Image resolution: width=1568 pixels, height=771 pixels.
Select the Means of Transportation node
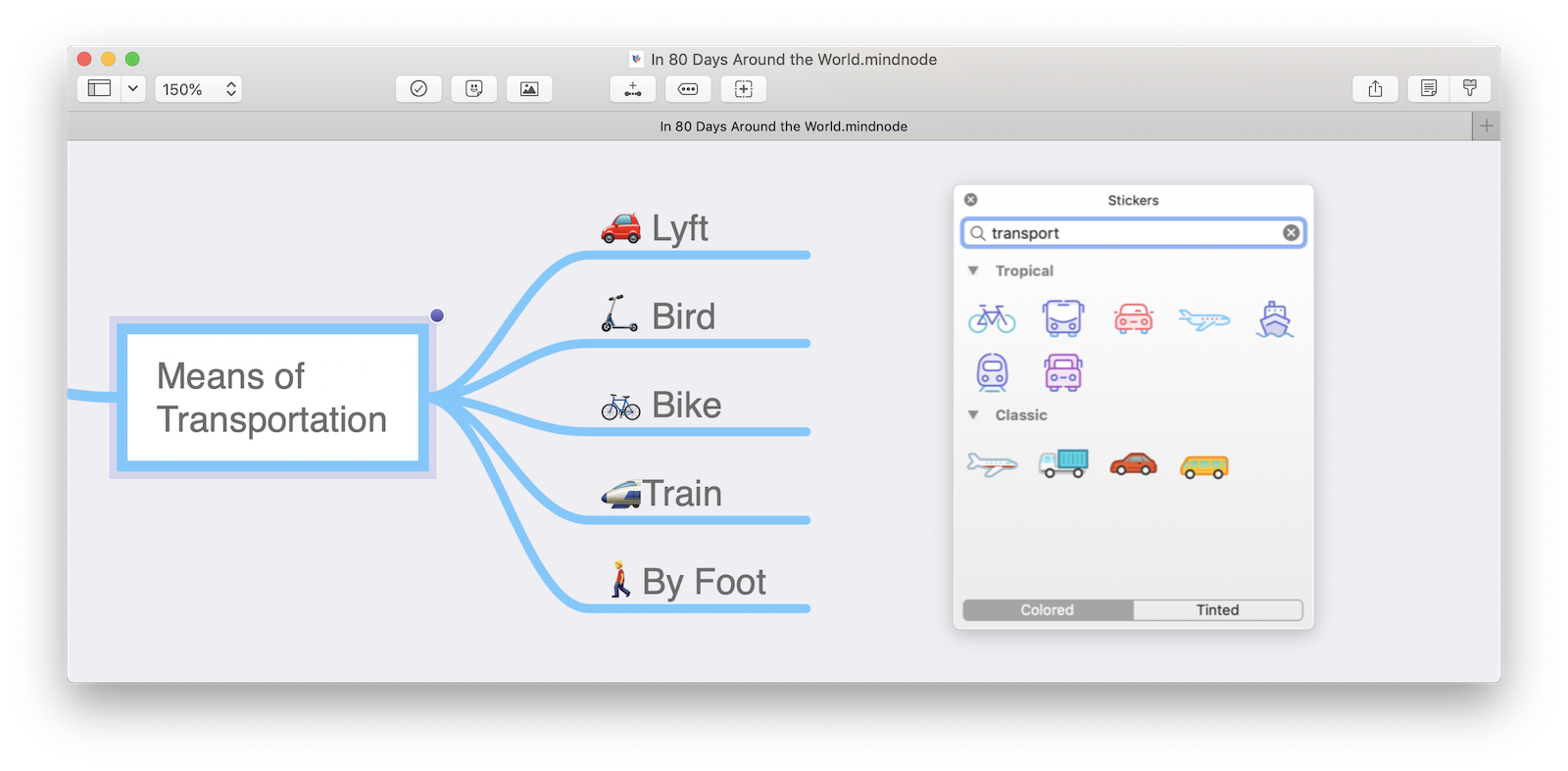click(272, 398)
